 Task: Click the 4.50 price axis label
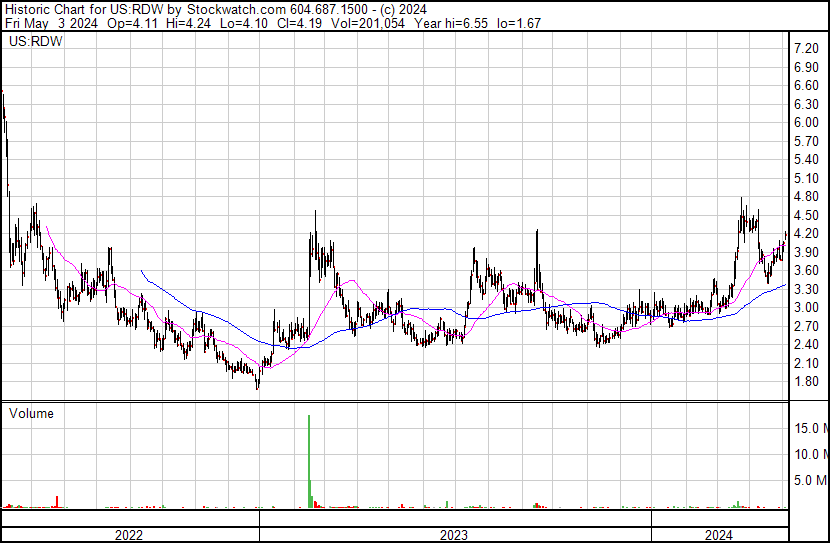807,215
